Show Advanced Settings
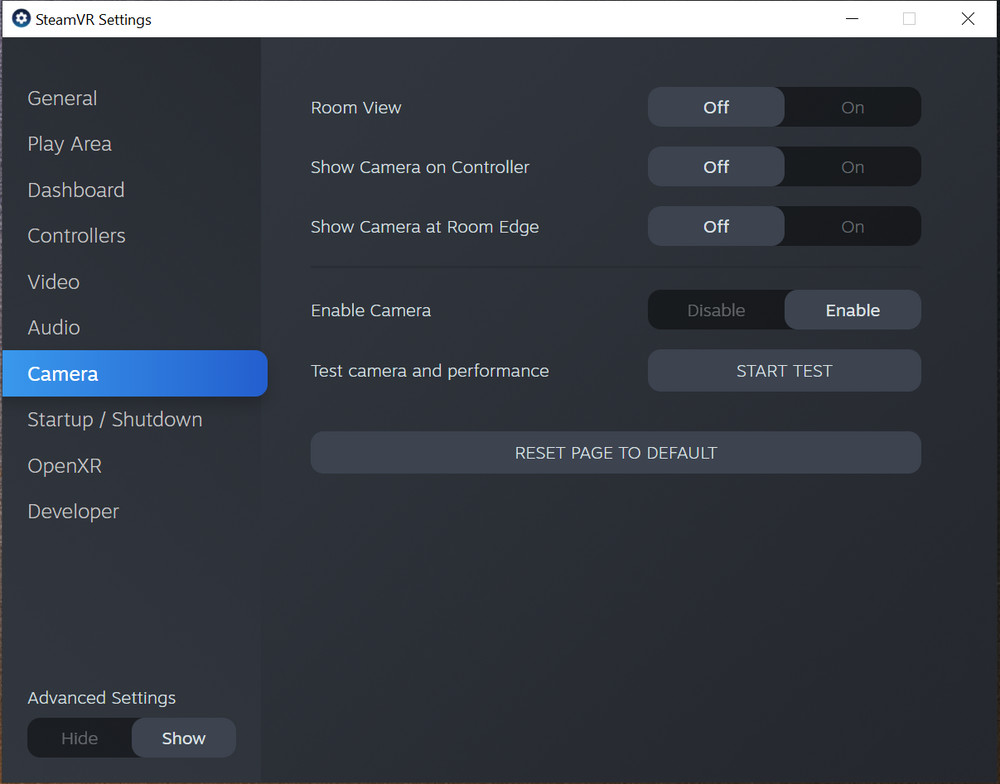This screenshot has height=784, width=1000. [x=184, y=738]
